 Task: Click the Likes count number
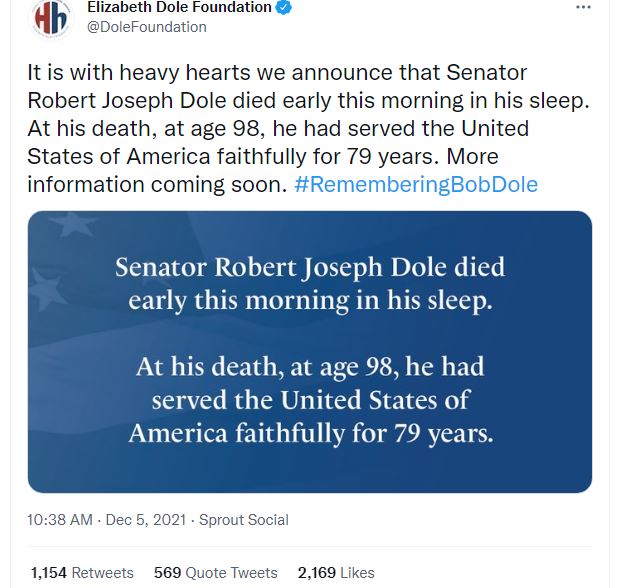pos(317,573)
